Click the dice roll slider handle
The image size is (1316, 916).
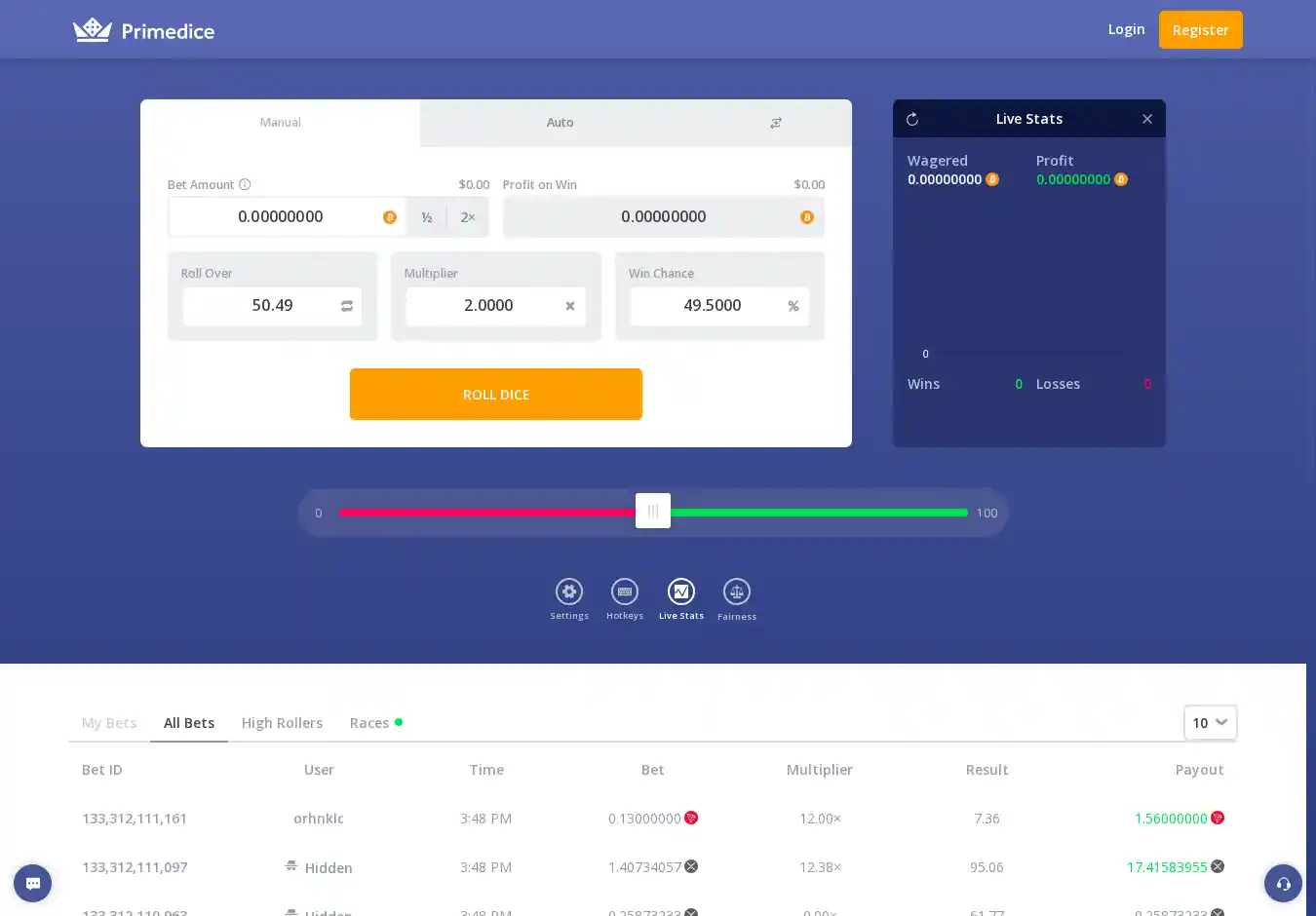[653, 511]
